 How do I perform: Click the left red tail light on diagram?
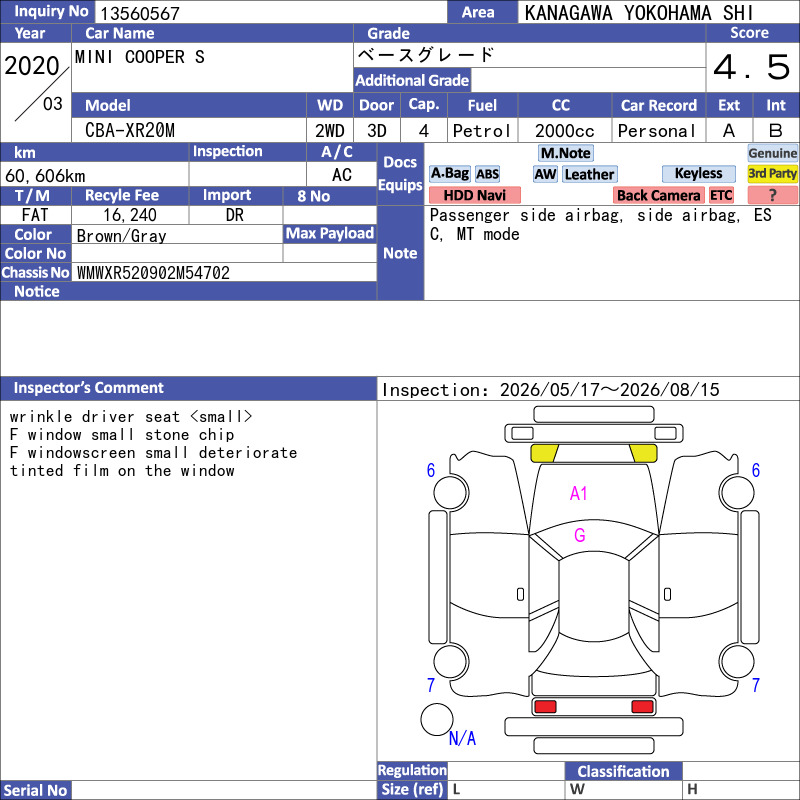[545, 706]
